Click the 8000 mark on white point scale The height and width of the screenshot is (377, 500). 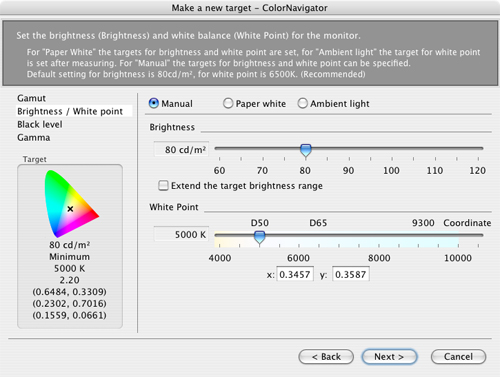pos(379,258)
